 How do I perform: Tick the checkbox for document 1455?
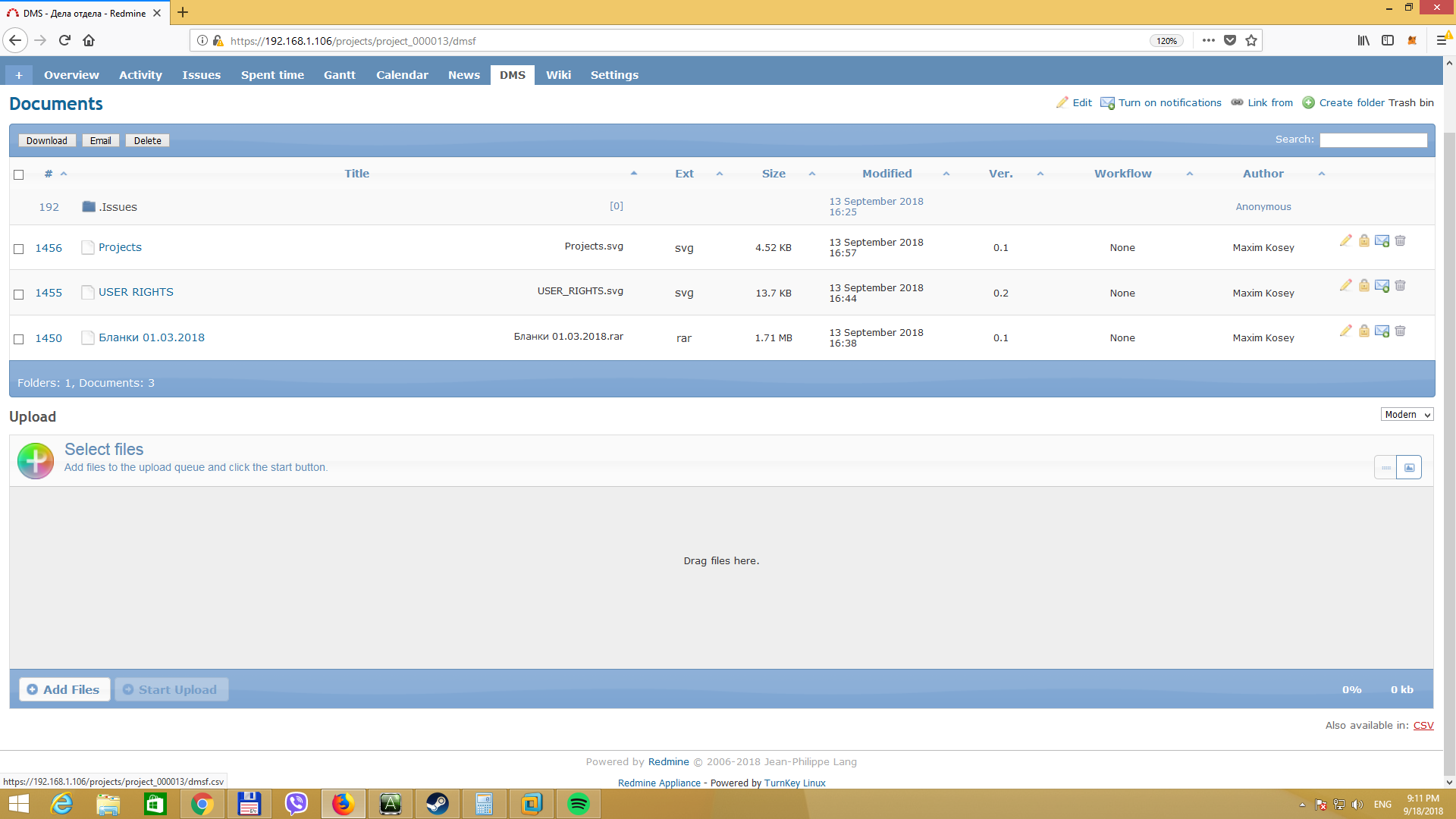[19, 294]
